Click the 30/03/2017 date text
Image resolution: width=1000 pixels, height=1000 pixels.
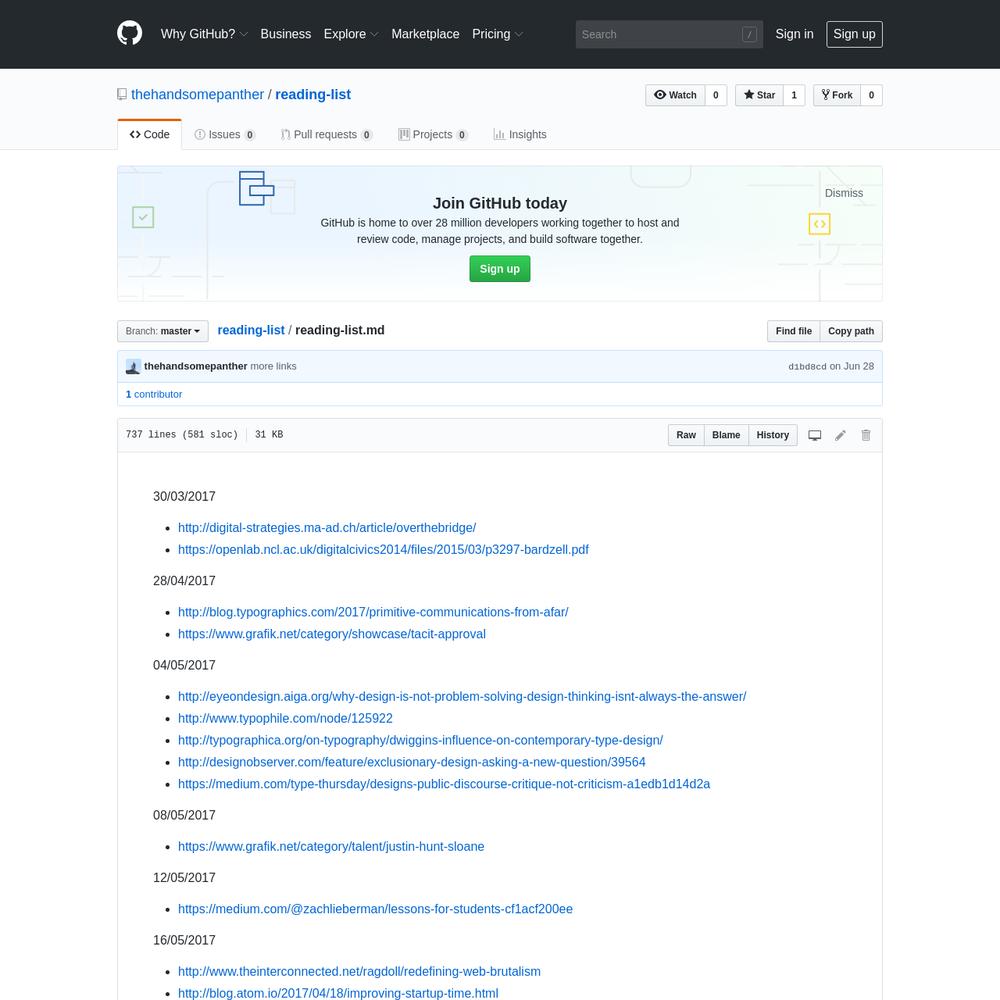(184, 496)
